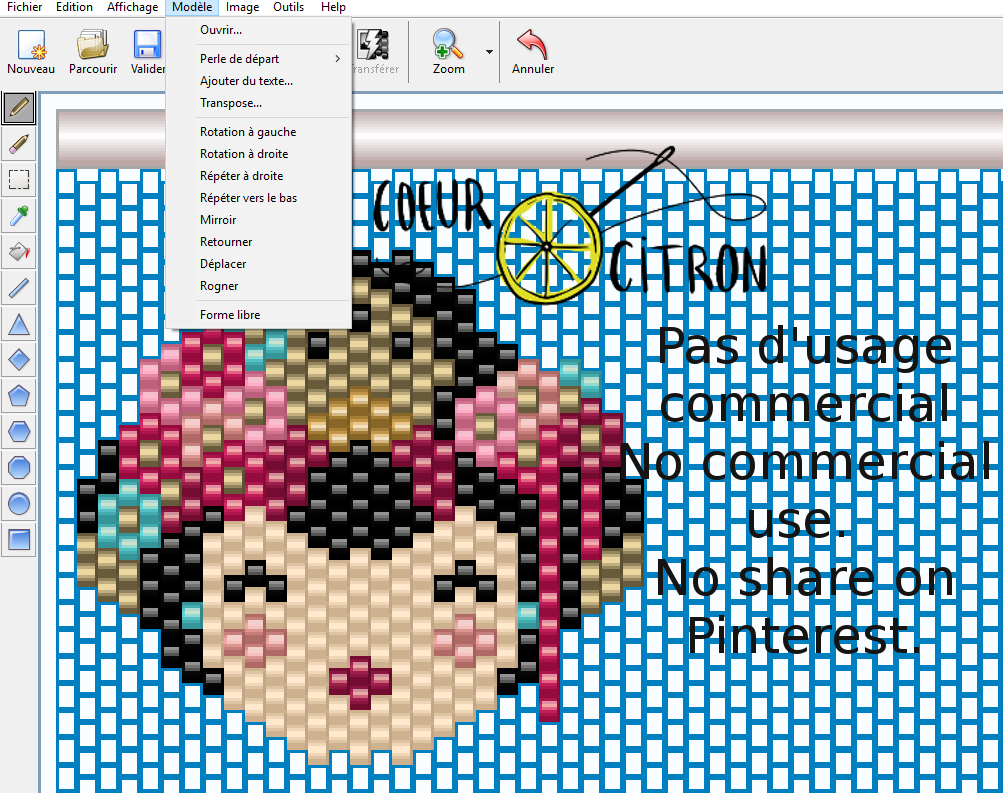The width and height of the screenshot is (1003, 793).
Task: Click Ajouter du texte menu entry
Action: (246, 81)
